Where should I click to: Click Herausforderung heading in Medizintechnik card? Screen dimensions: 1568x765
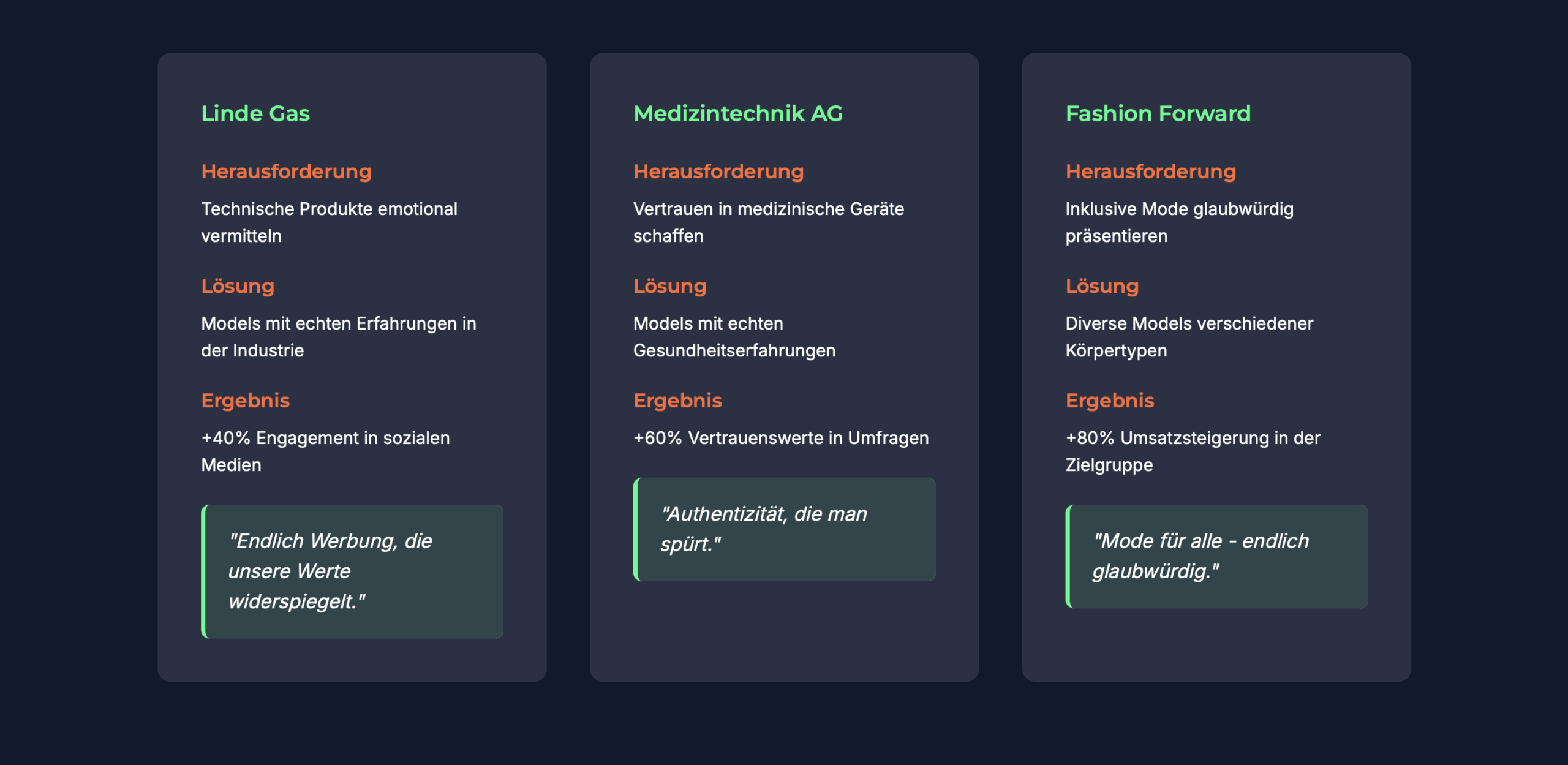[x=718, y=171]
